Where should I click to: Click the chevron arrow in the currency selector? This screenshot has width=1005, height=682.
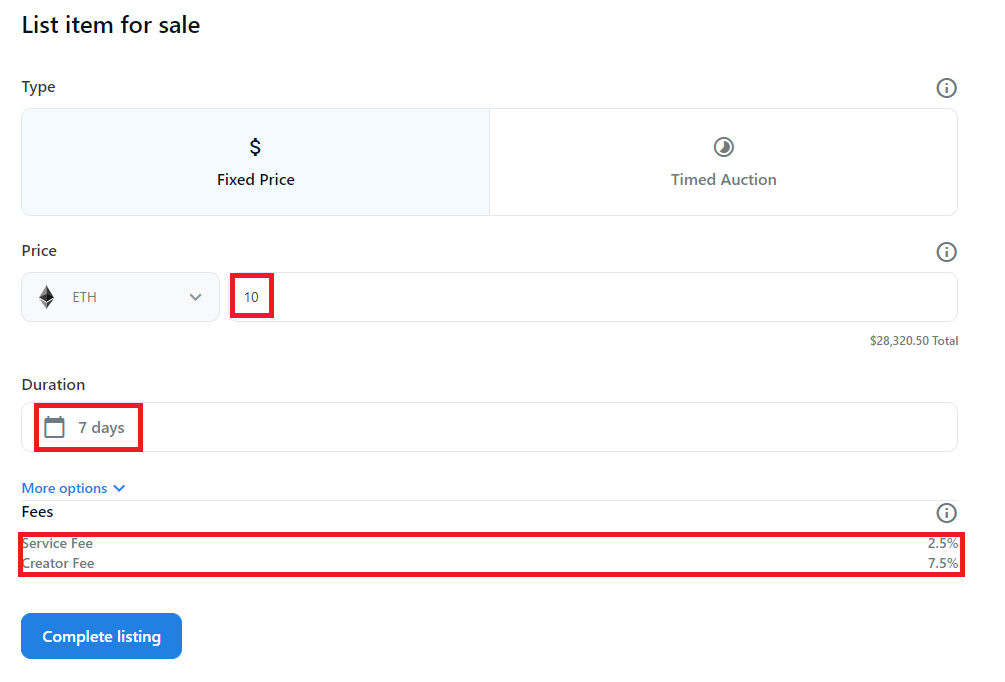(x=195, y=297)
